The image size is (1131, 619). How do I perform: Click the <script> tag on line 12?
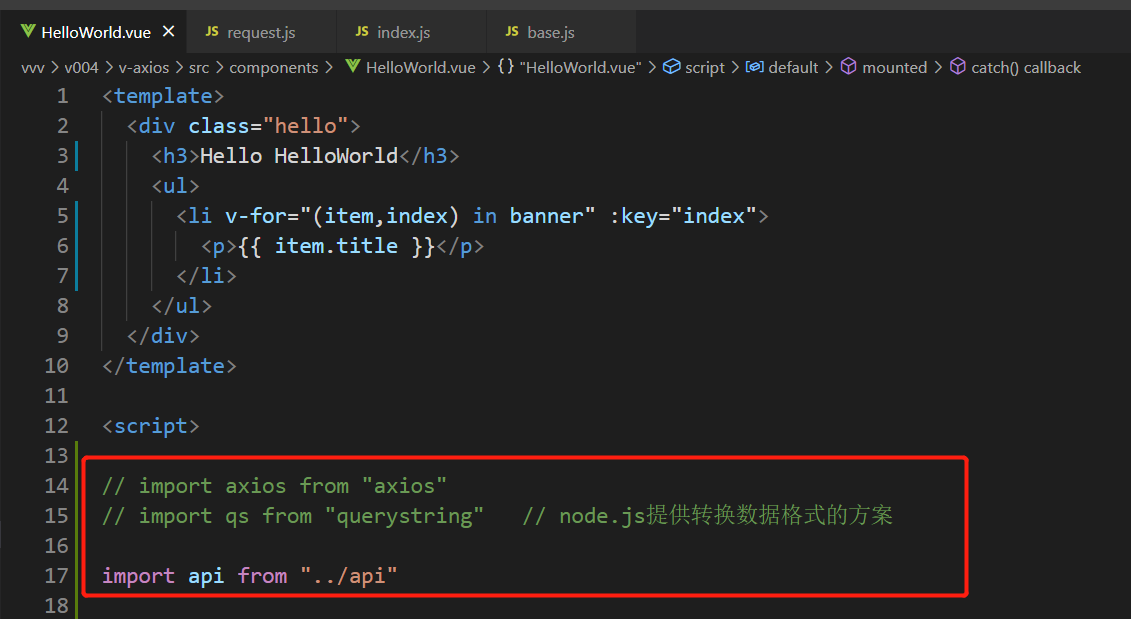(x=151, y=426)
